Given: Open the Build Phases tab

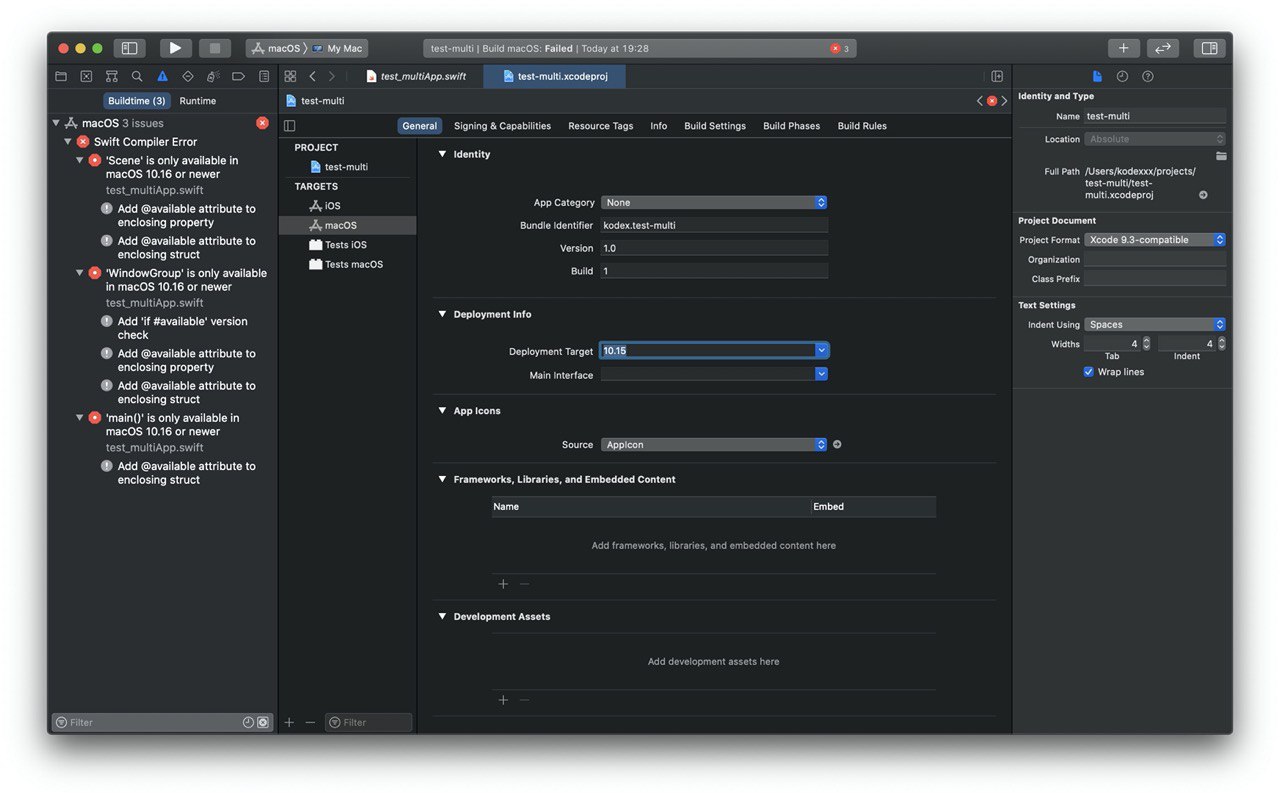Looking at the screenshot, I should point(792,126).
